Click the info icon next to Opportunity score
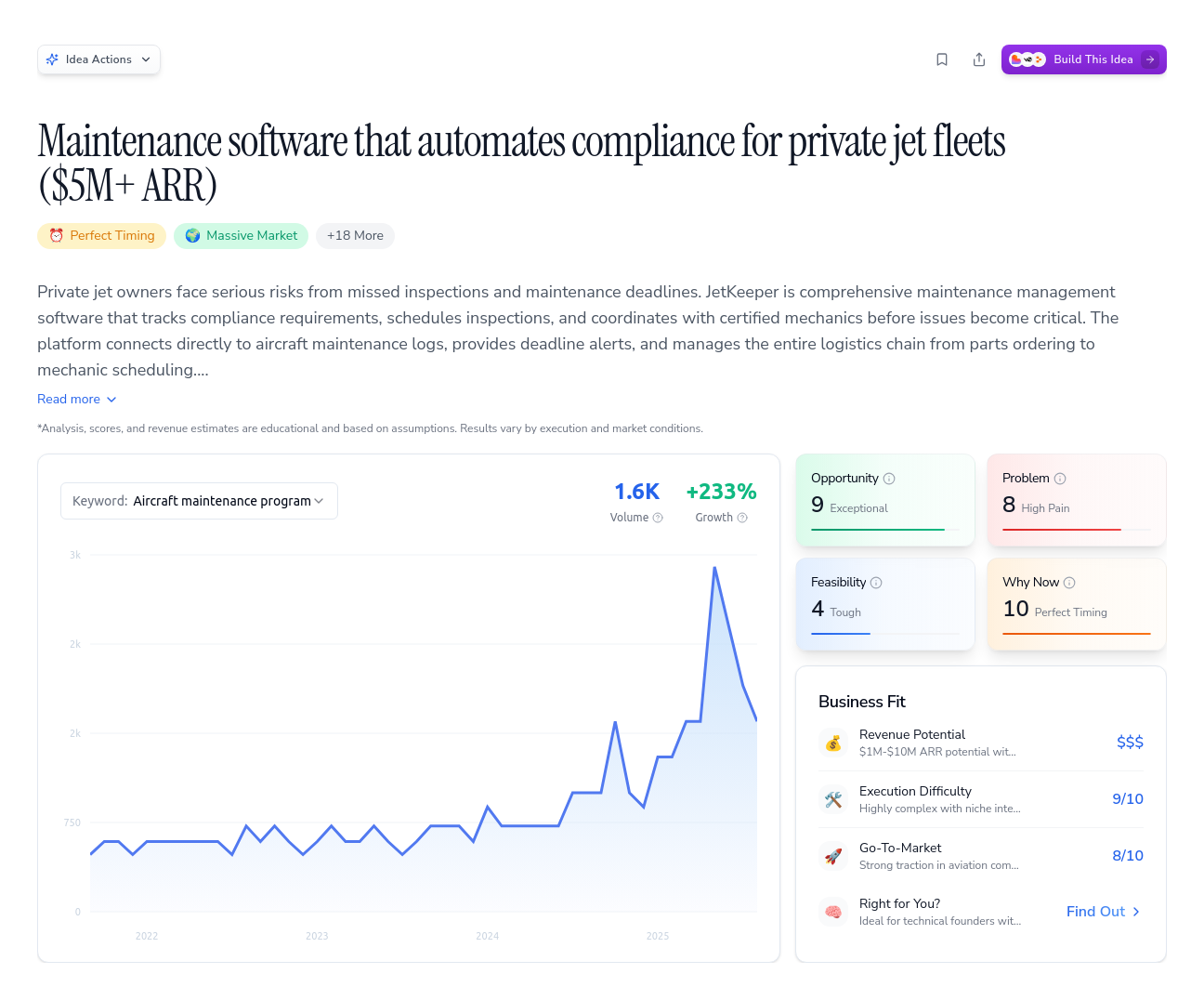This screenshot has width=1204, height=1000. [889, 478]
